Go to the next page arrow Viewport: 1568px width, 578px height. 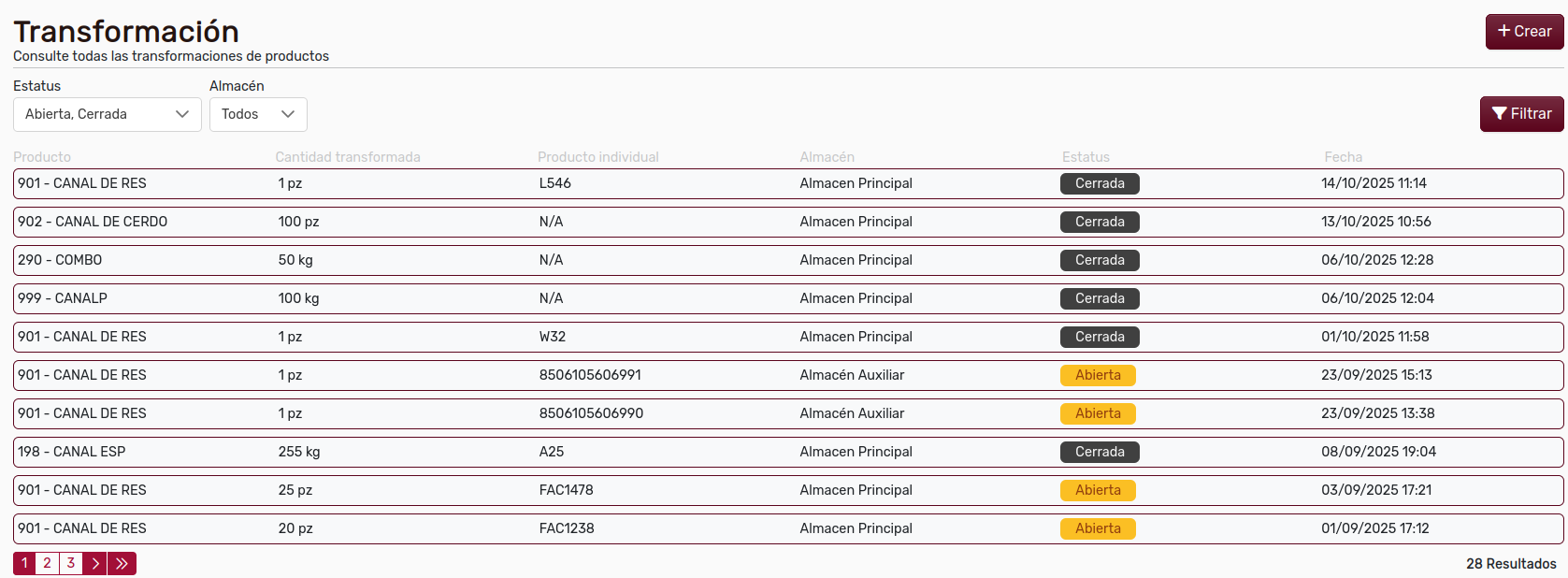pyautogui.click(x=94, y=563)
